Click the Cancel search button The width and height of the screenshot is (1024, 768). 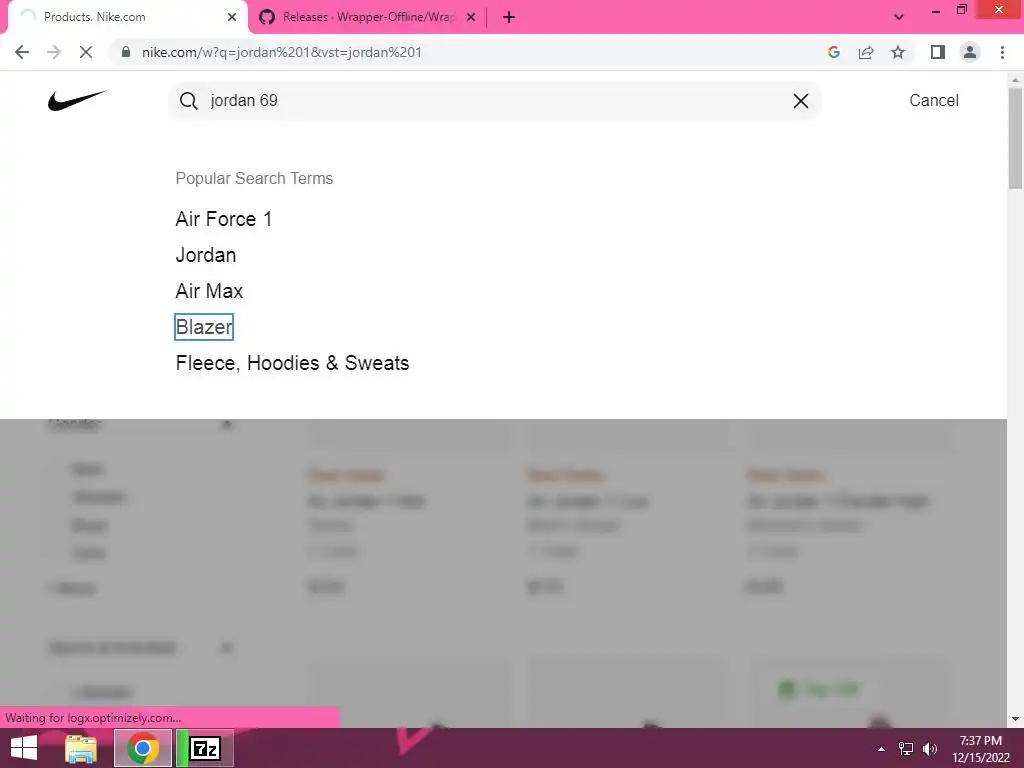(934, 101)
